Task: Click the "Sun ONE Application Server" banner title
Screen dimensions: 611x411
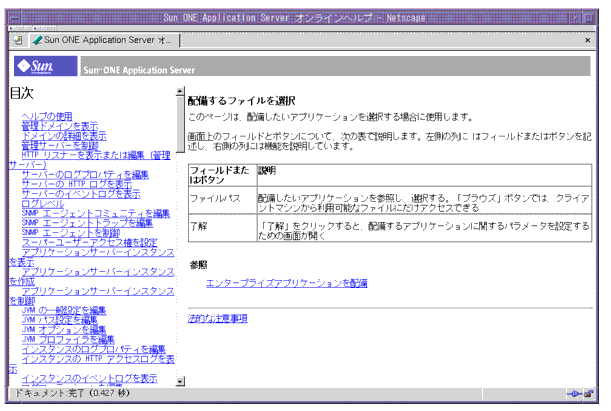Action: 139,70
